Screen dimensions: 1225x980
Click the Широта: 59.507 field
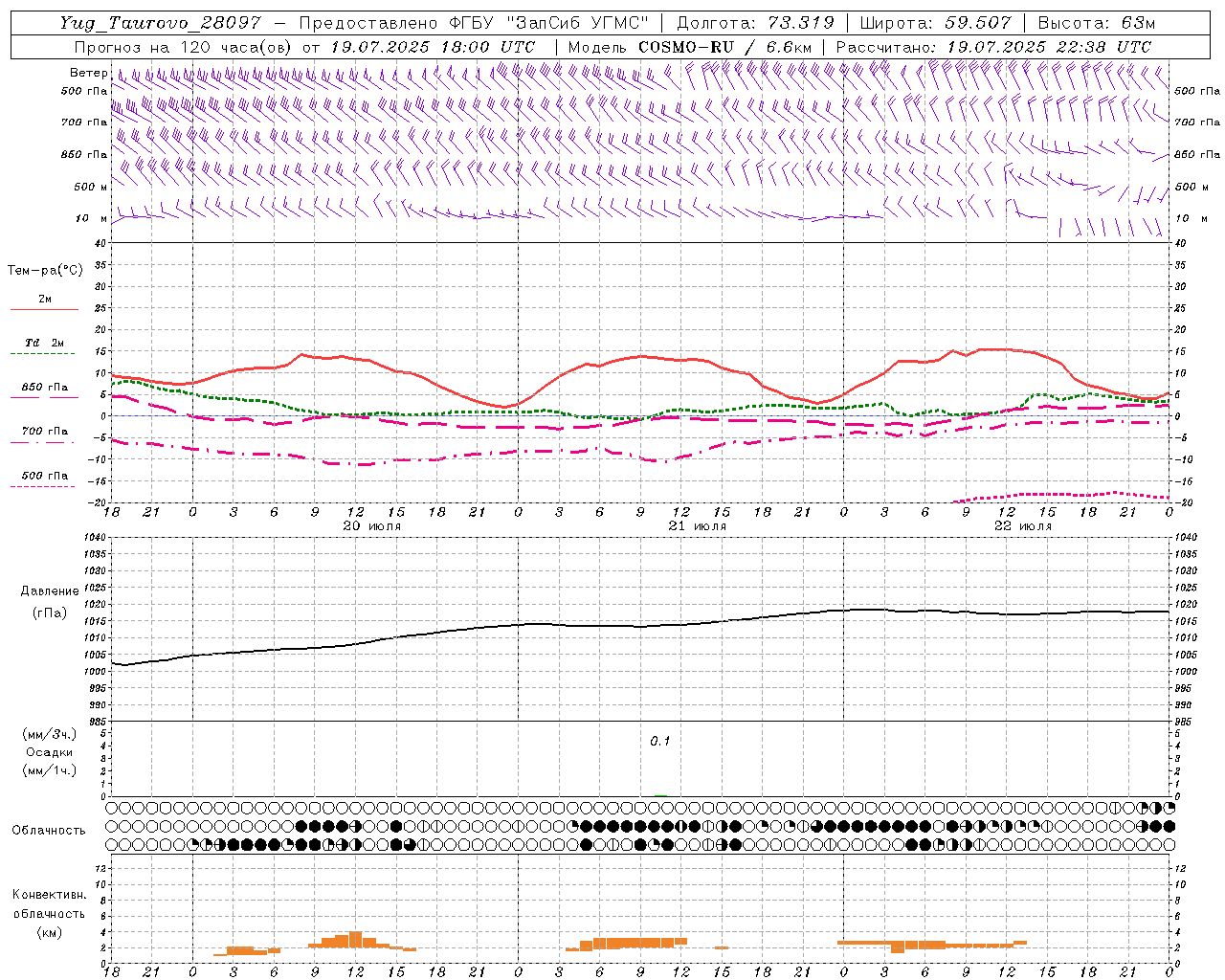(936, 23)
